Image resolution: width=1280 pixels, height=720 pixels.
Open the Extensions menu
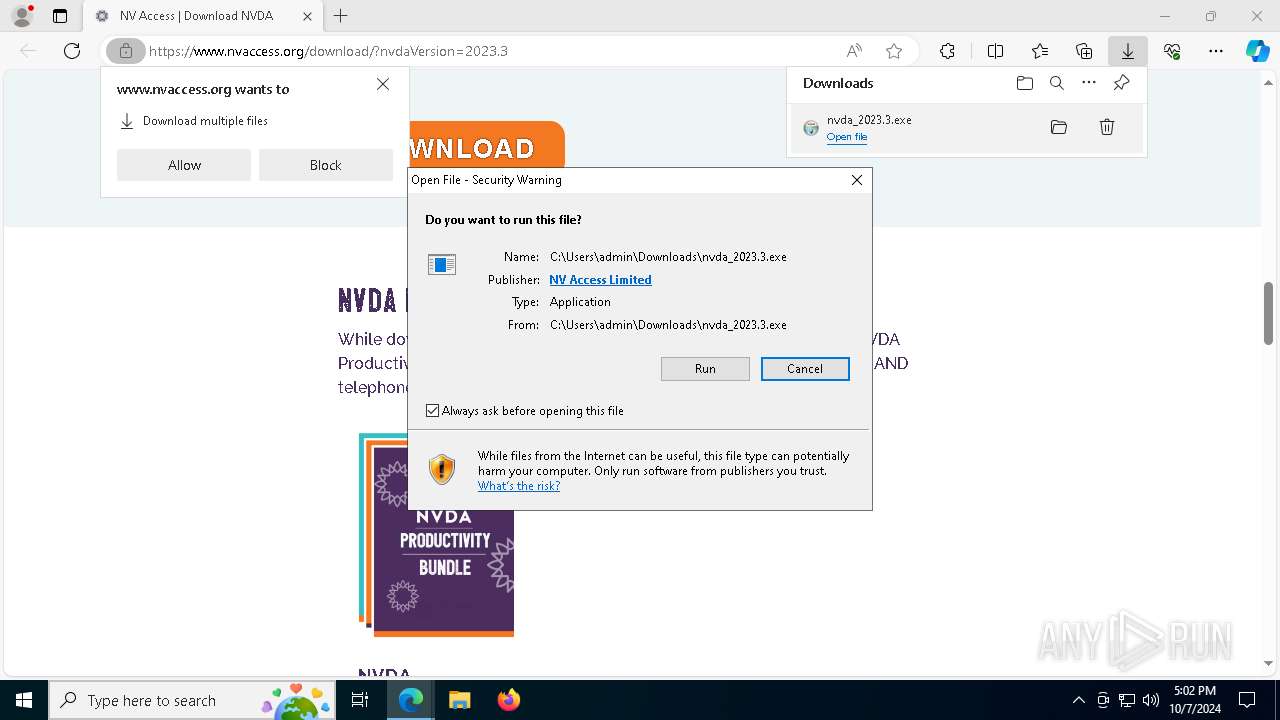coord(947,51)
